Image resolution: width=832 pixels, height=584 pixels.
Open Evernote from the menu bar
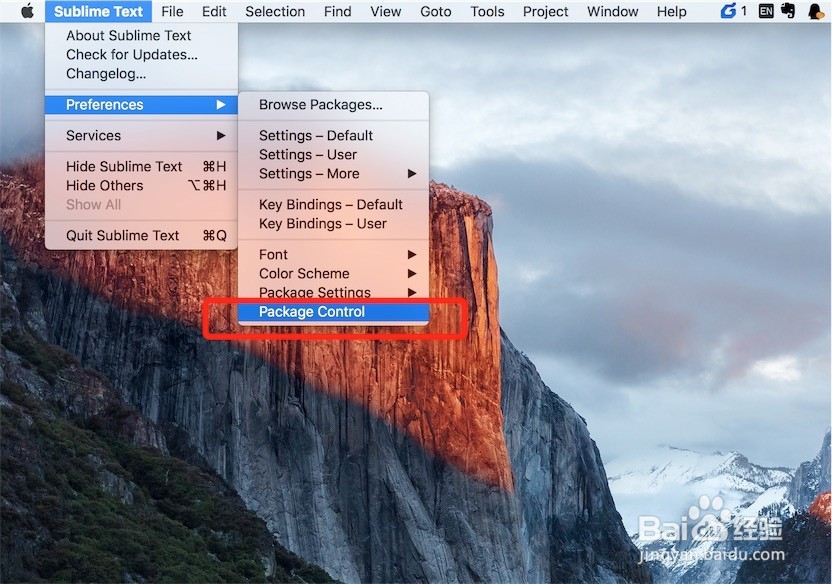coord(790,11)
